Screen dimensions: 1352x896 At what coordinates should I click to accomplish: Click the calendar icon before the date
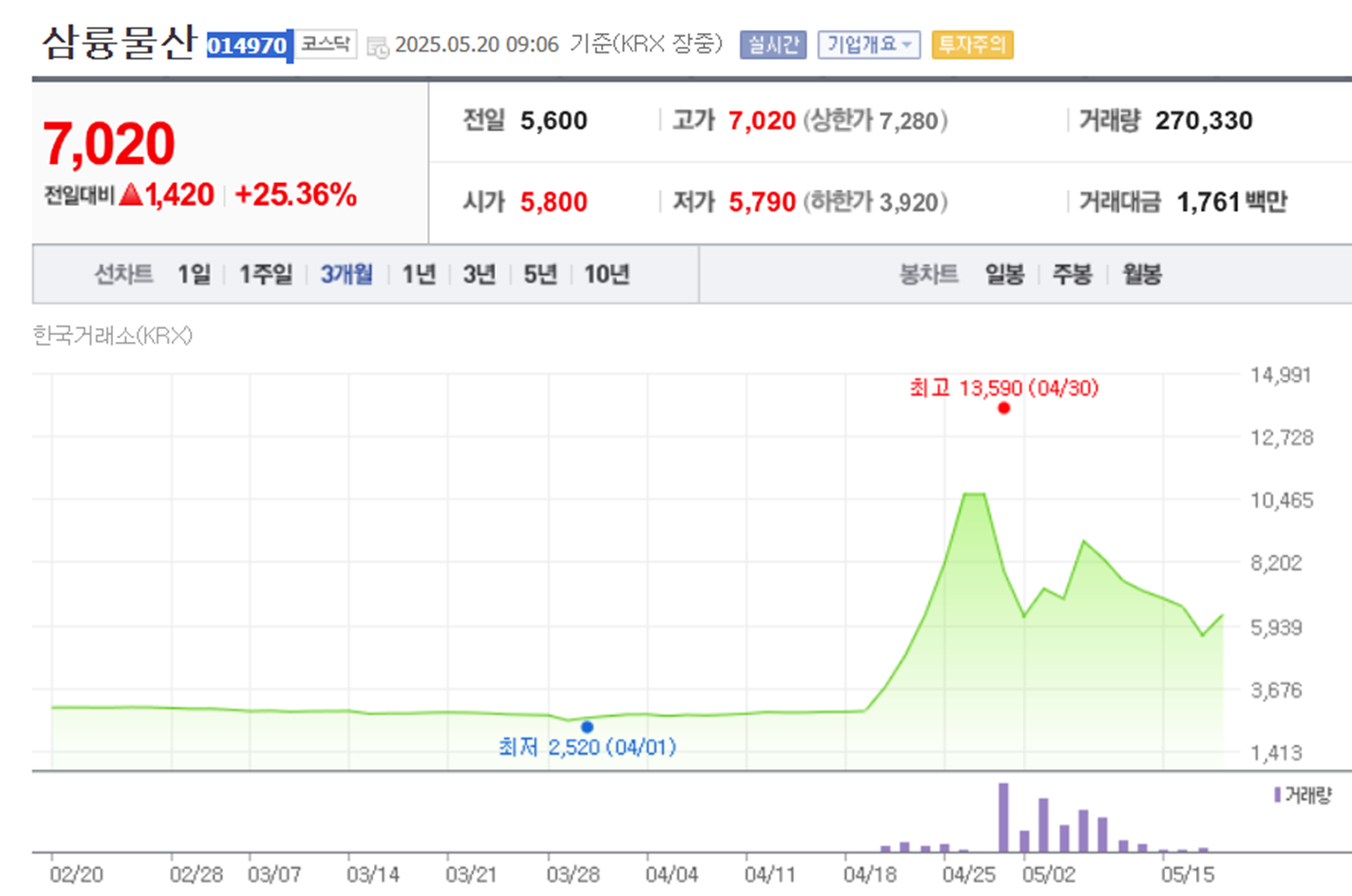[x=377, y=46]
